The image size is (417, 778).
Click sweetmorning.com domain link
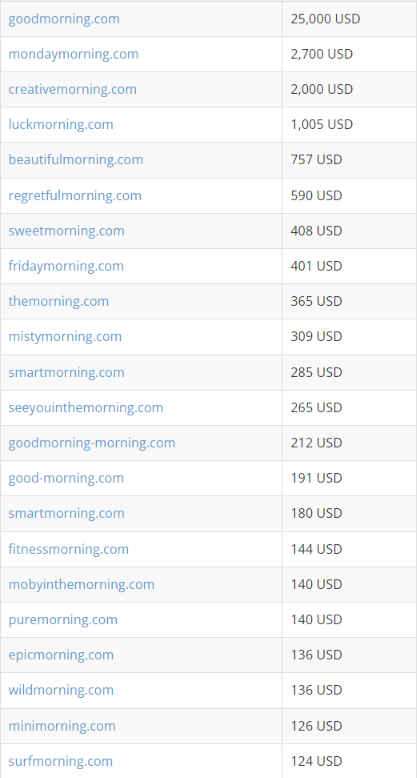click(x=67, y=231)
